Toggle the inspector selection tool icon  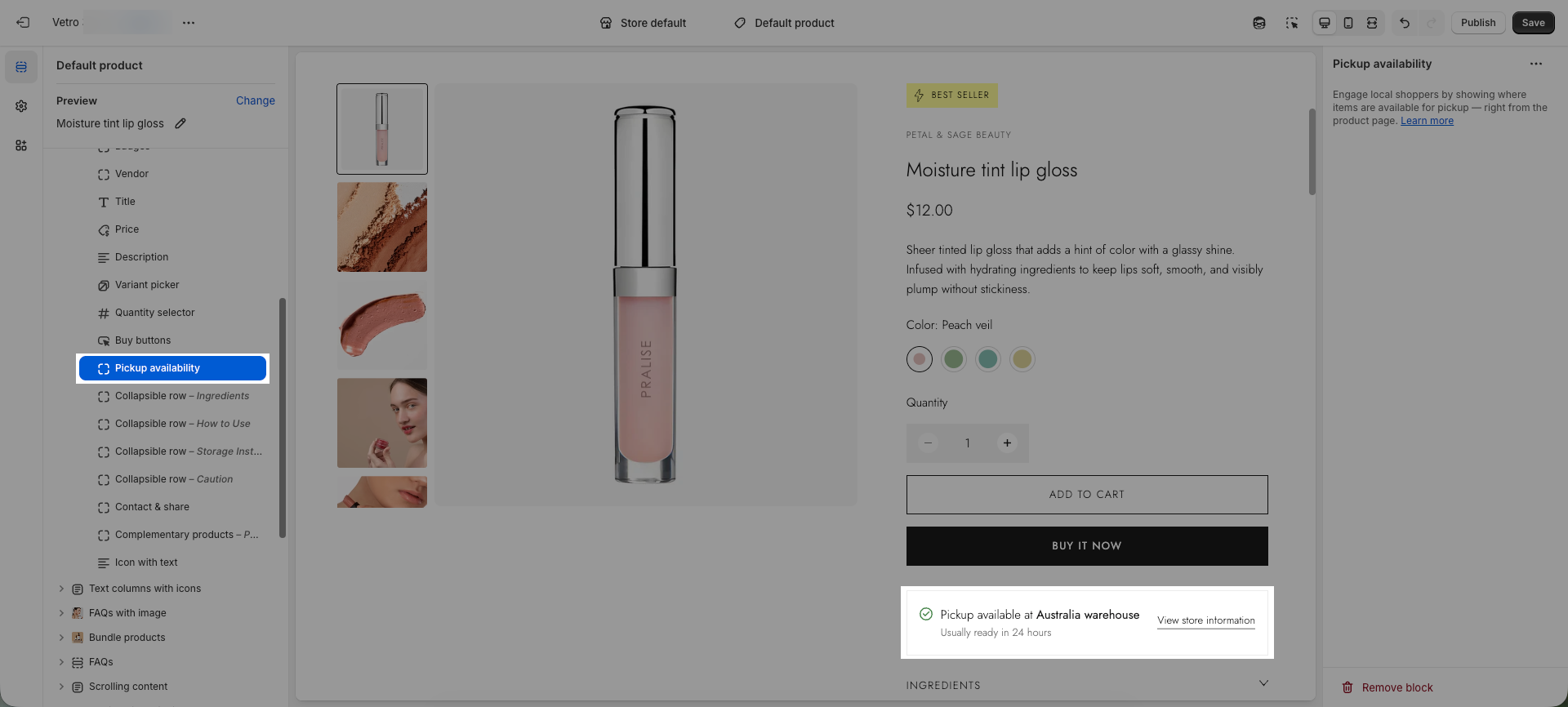pos(1292,23)
